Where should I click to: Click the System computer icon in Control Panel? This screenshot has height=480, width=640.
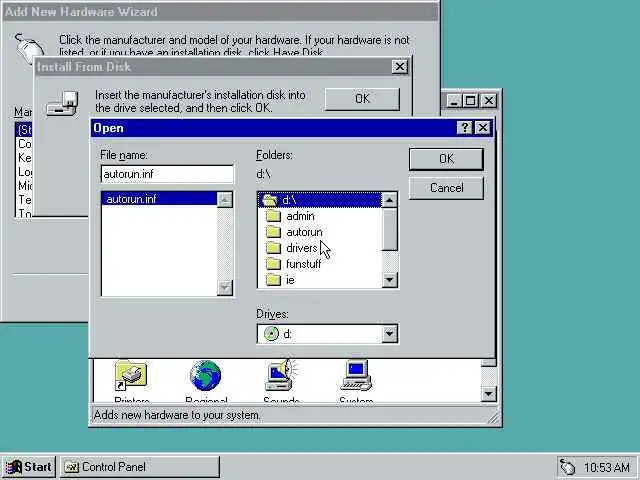click(x=356, y=376)
